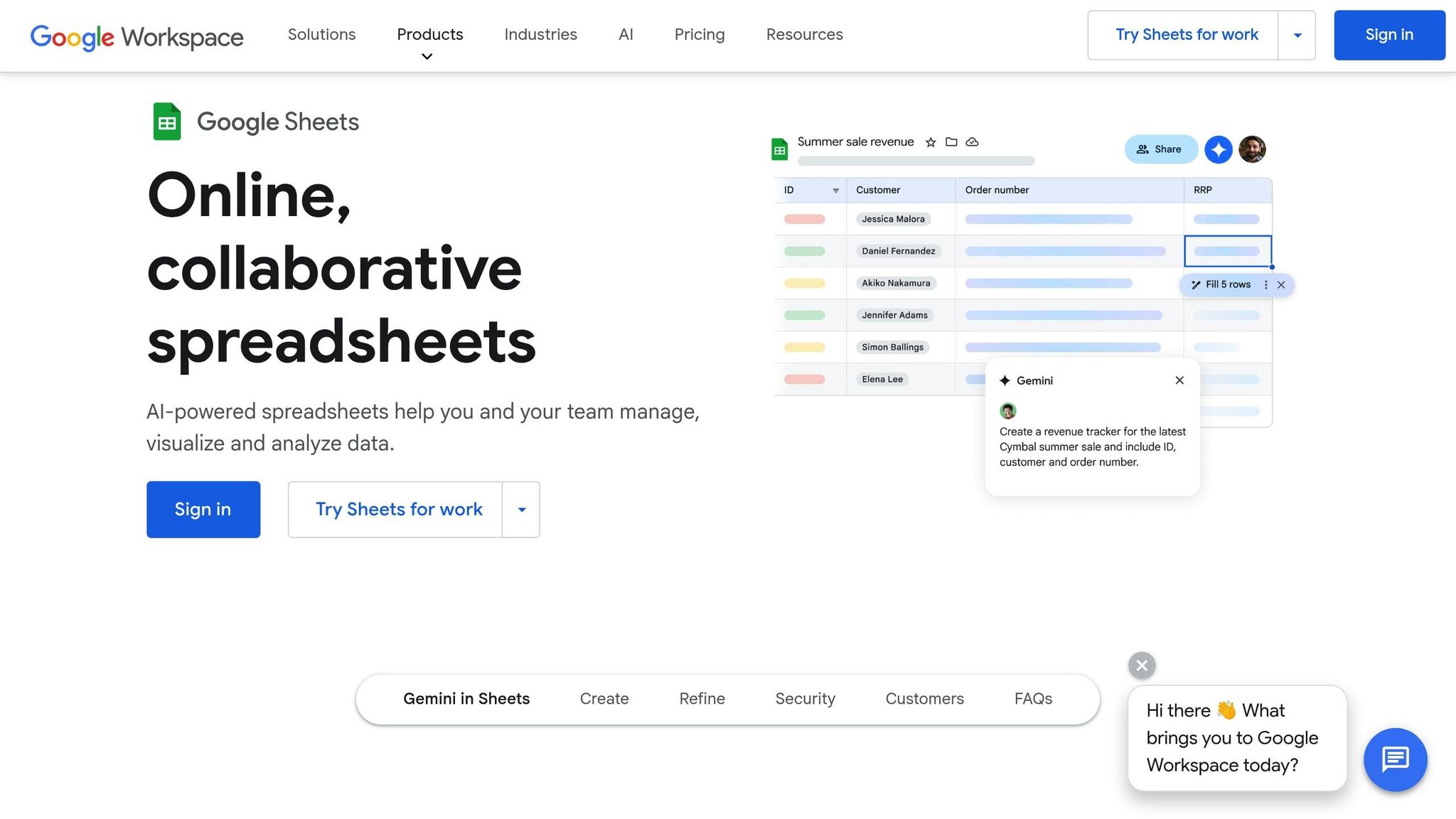Image resolution: width=1456 pixels, height=819 pixels.
Task: Open the dropdown beside the hero Try Sheets button
Action: [521, 509]
